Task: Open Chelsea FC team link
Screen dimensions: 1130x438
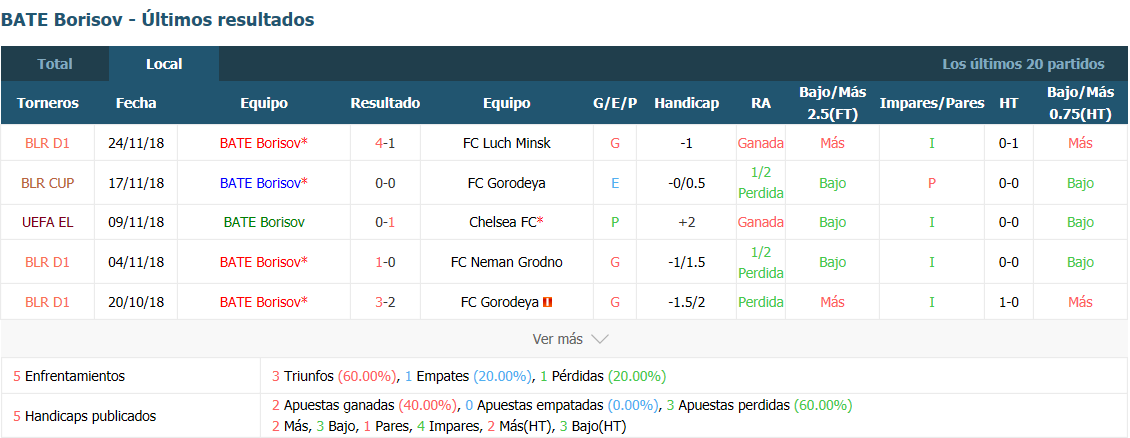Action: 506,222
